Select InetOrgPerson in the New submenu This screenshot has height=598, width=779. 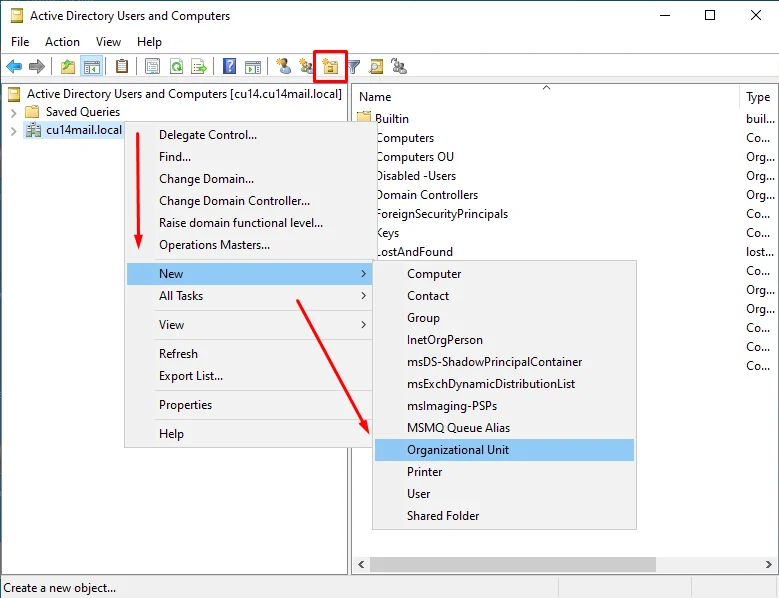504,340
